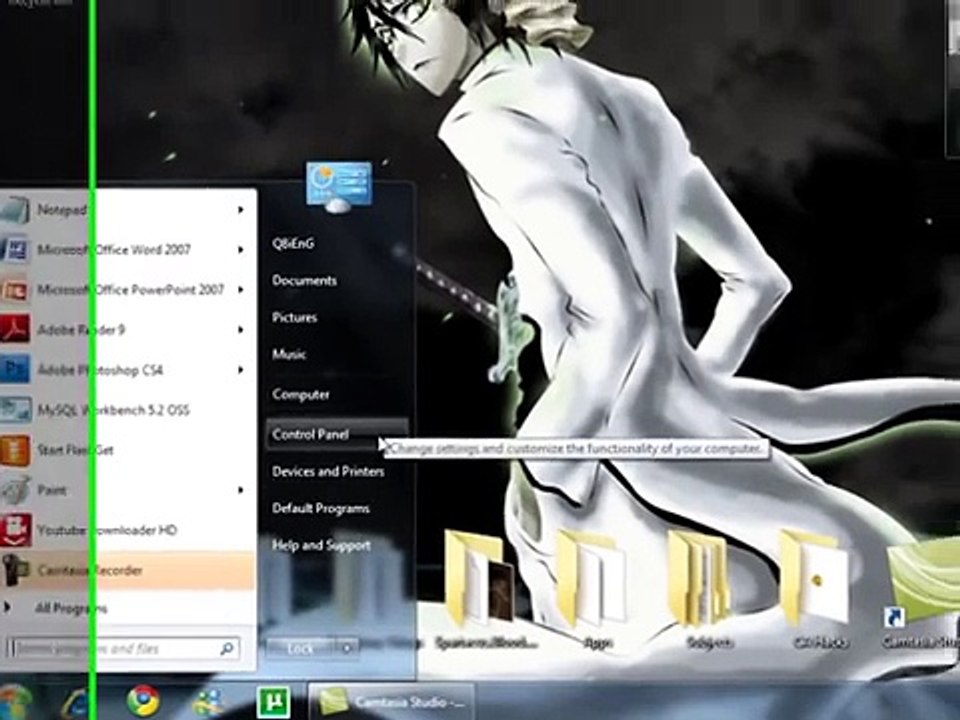Open the Apps desktop folder
Image resolution: width=960 pixels, height=720 pixels.
594,588
